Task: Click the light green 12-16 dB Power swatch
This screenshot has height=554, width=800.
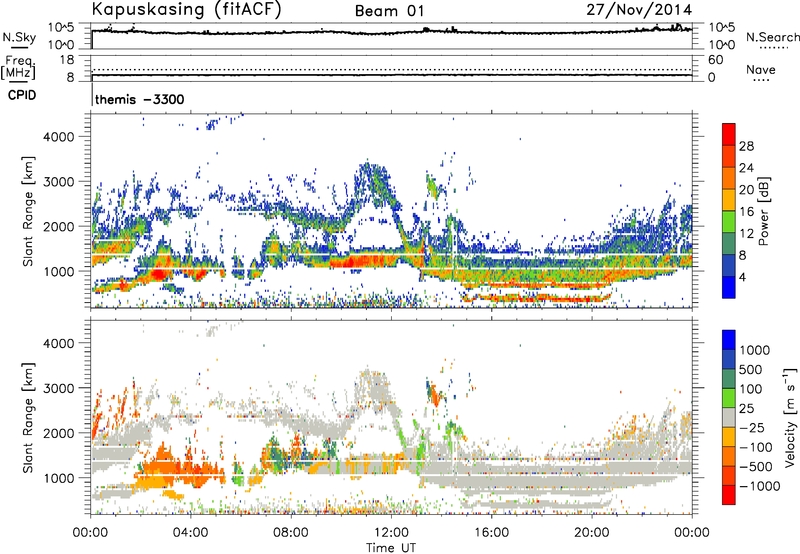Action: click(729, 222)
